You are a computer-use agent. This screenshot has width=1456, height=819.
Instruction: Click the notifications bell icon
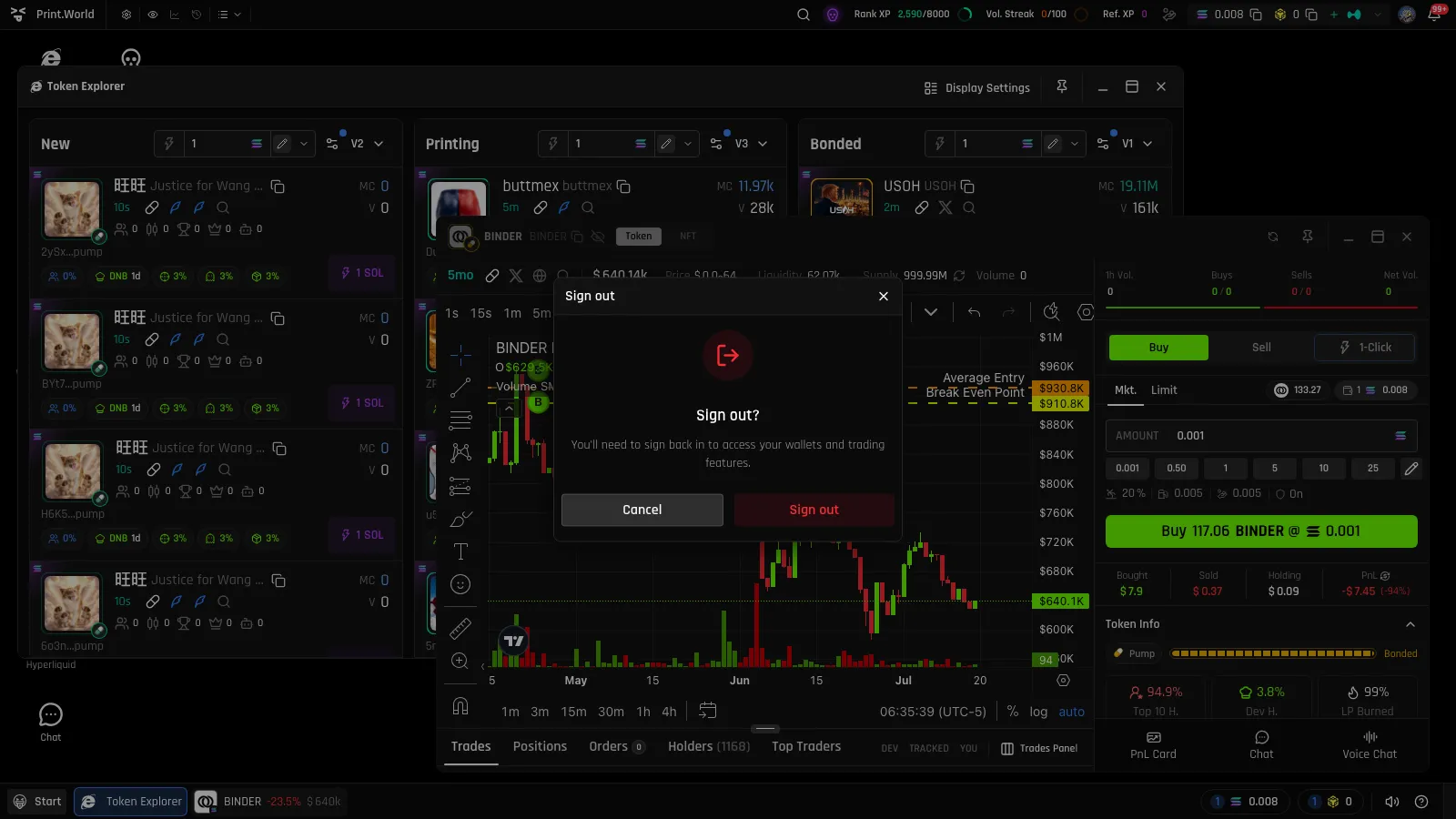pyautogui.click(x=1435, y=15)
